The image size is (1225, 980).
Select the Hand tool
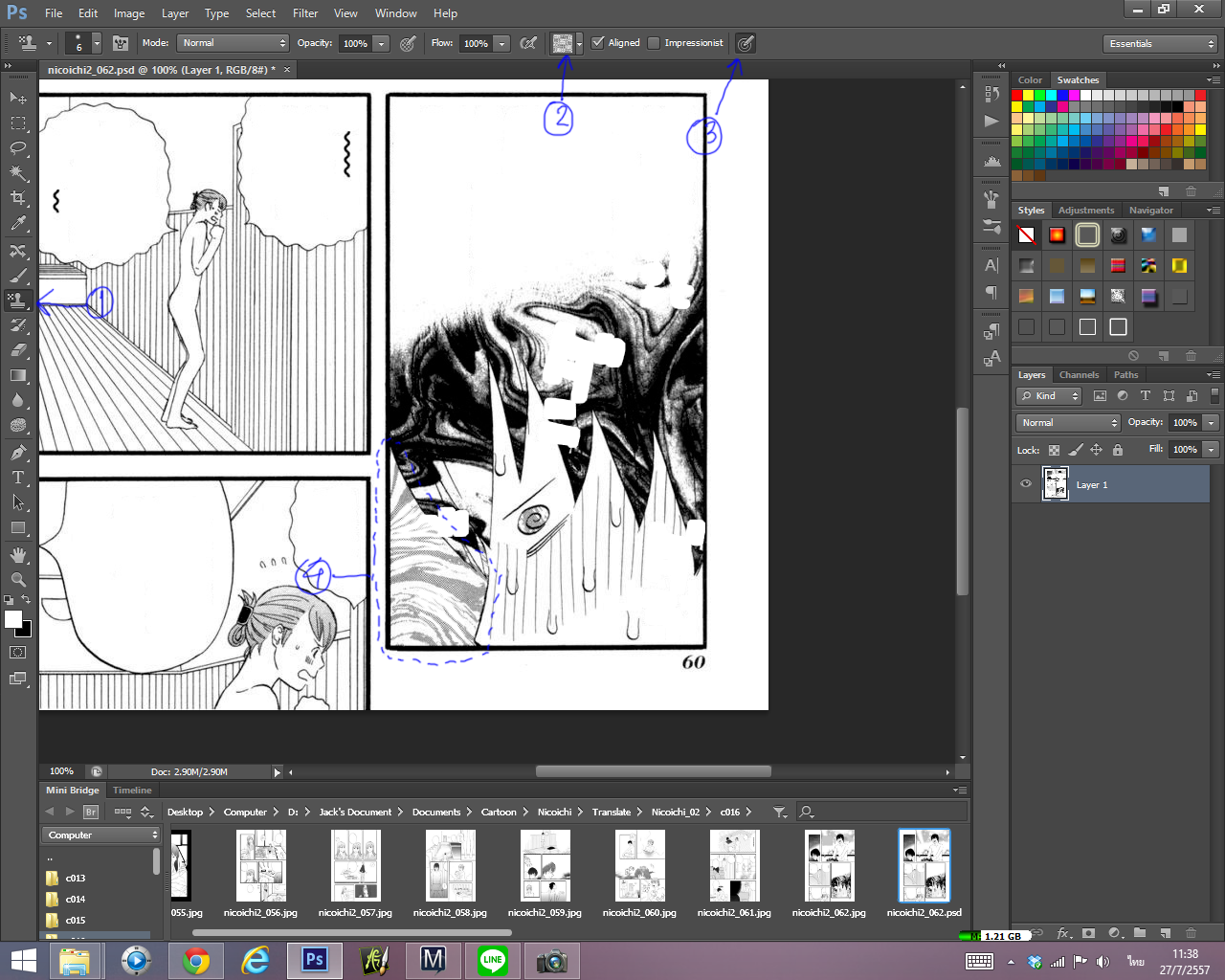coord(18,555)
